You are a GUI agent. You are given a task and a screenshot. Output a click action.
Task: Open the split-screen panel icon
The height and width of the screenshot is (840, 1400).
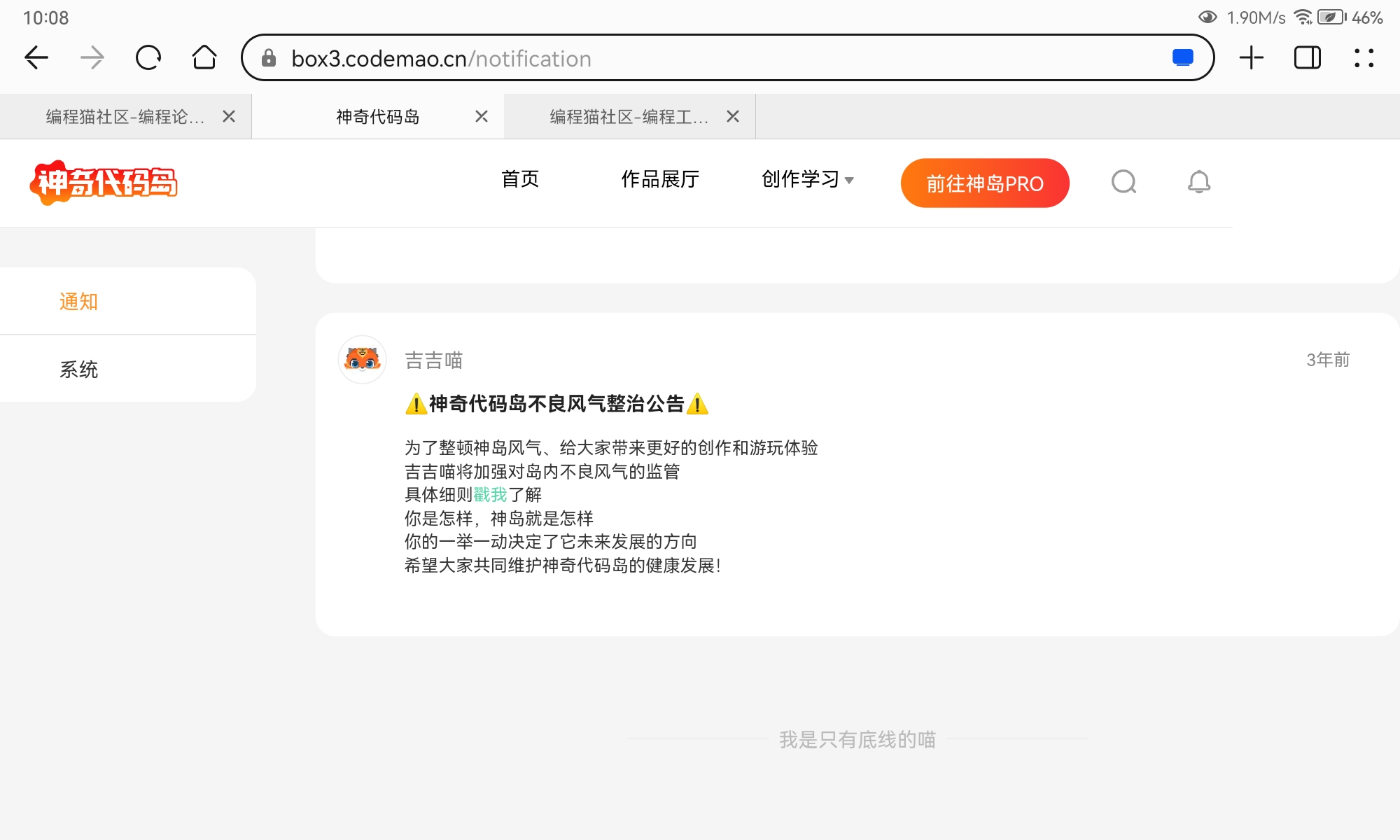[1308, 57]
